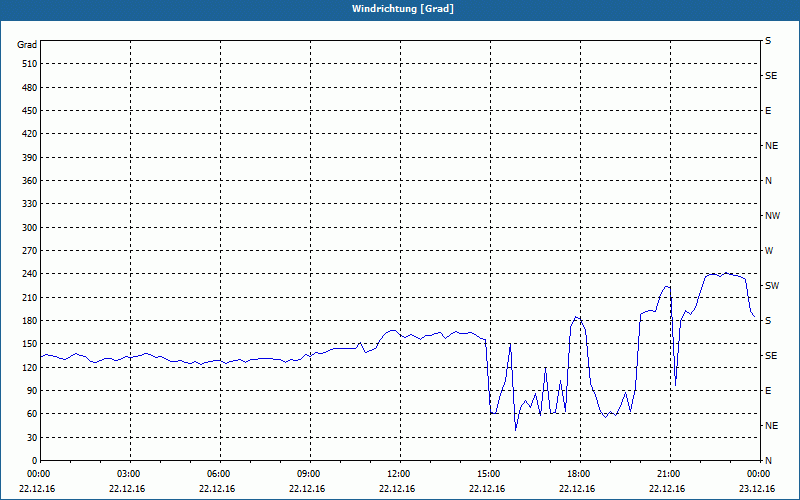Select the 480 value on the degree axis
The width and height of the screenshot is (800, 500).
tap(29, 88)
